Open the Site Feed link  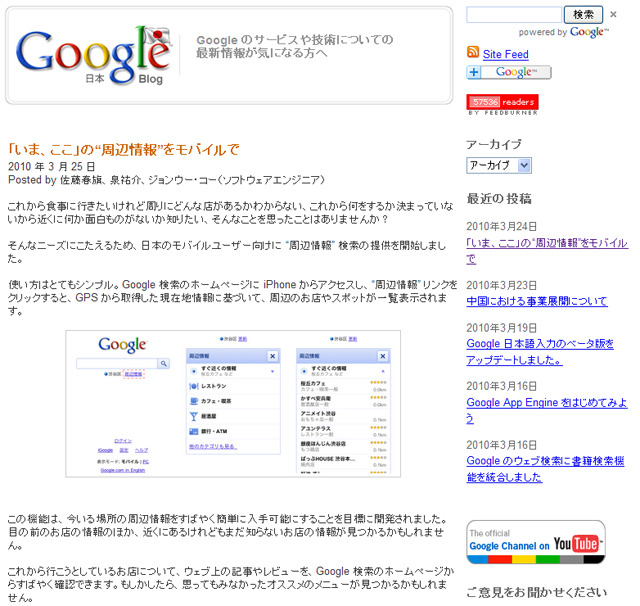tap(505, 54)
